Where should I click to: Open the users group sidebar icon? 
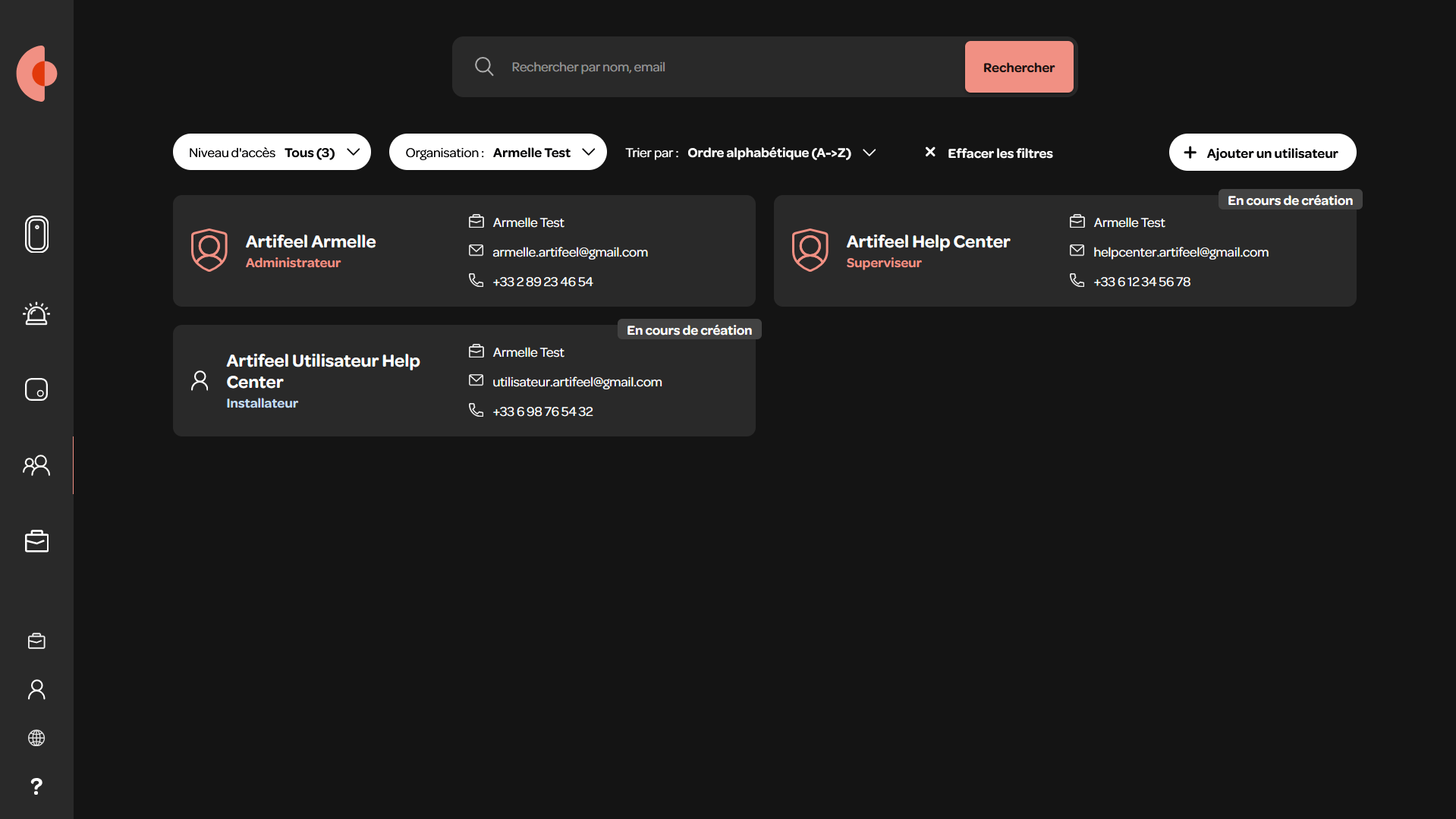pyautogui.click(x=36, y=465)
